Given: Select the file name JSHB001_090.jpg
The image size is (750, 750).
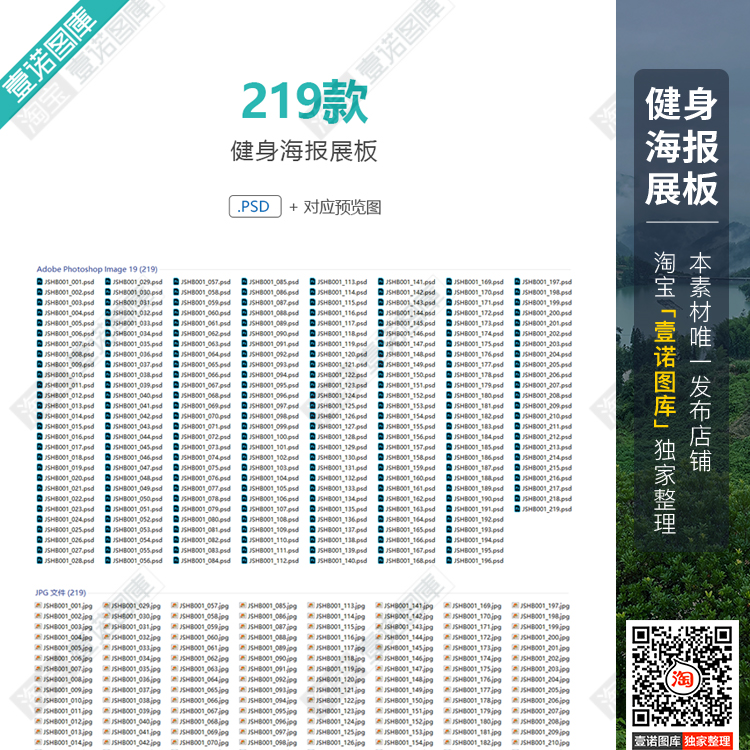Looking at the screenshot, I should 273,658.
